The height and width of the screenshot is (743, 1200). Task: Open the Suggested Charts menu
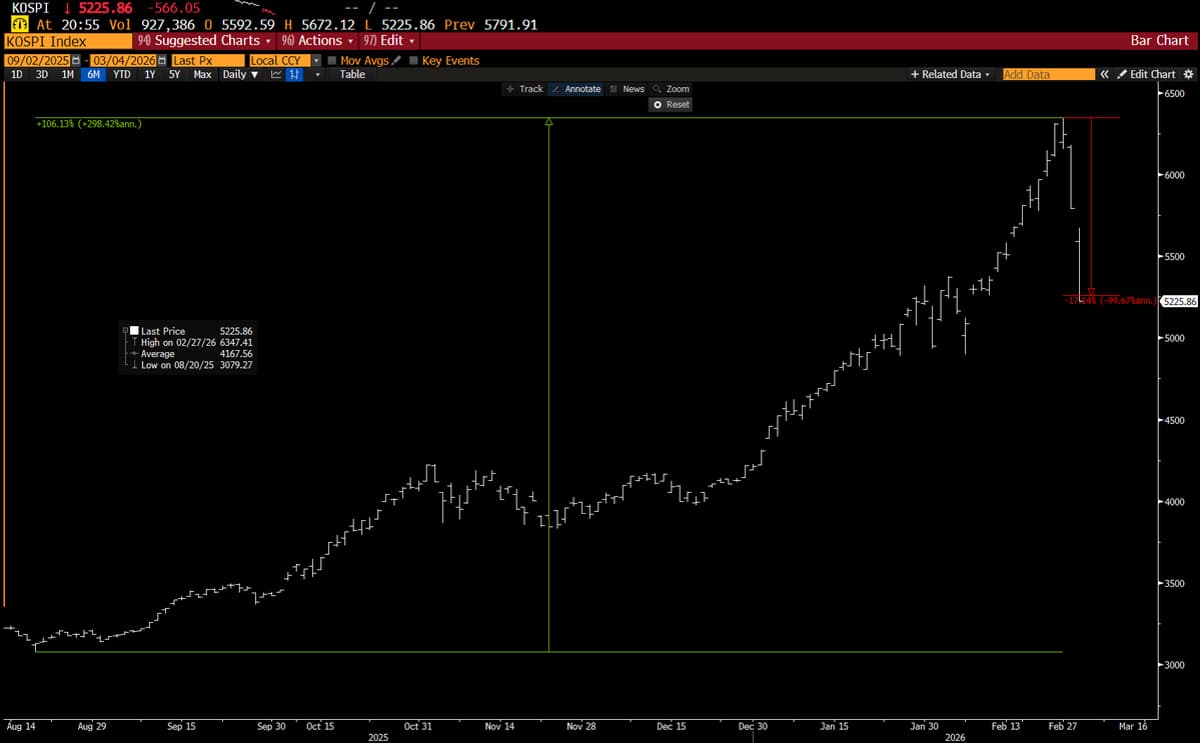click(x=205, y=41)
